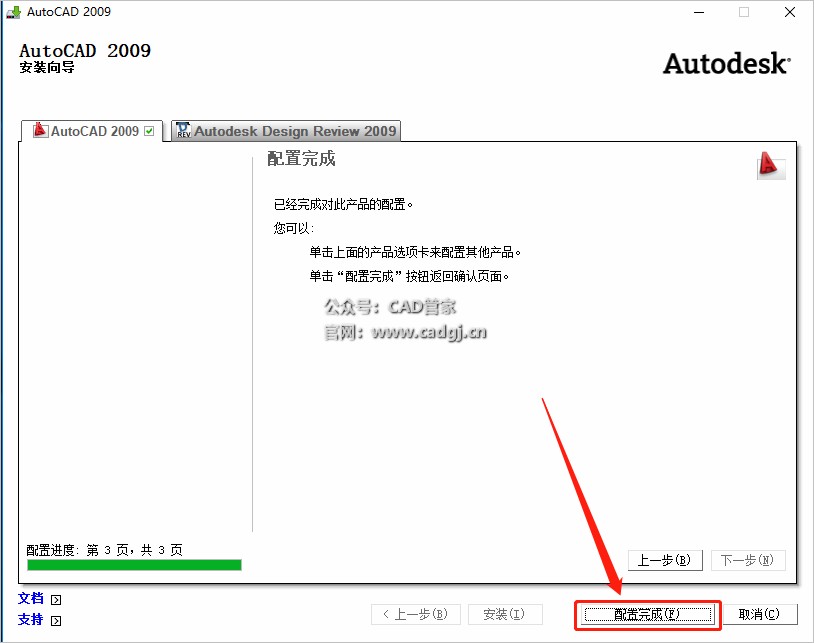Click text 单击上面的产品选项卡来配置其他产品。

[x=415, y=252]
